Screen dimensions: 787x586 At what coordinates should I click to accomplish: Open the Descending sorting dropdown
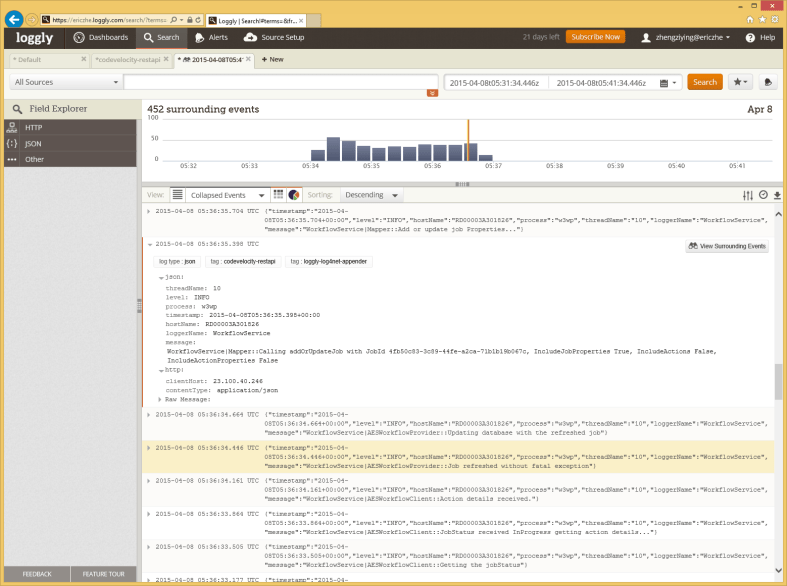tap(371, 195)
